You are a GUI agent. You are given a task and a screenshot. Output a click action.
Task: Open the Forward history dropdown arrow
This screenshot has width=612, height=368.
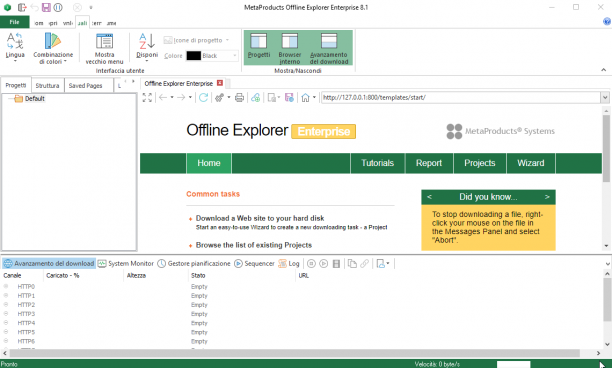pyautogui.click(x=190, y=98)
